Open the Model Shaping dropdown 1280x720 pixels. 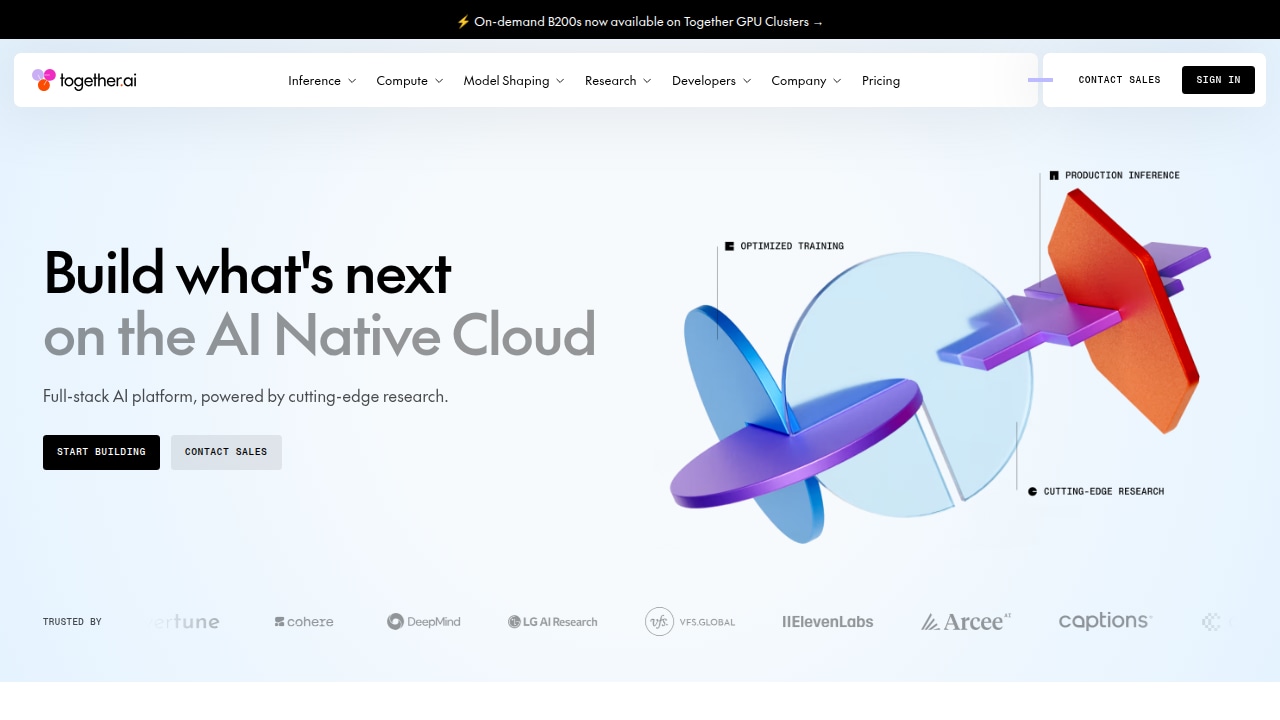coord(514,81)
